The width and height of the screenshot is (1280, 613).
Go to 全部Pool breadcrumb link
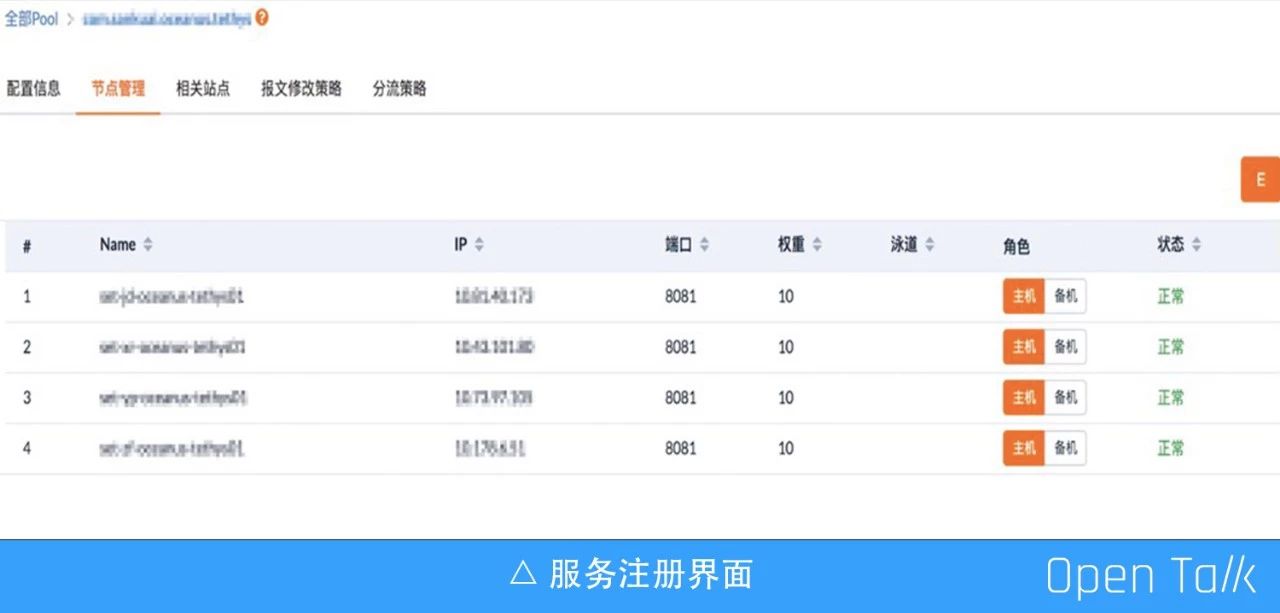pos(31,18)
